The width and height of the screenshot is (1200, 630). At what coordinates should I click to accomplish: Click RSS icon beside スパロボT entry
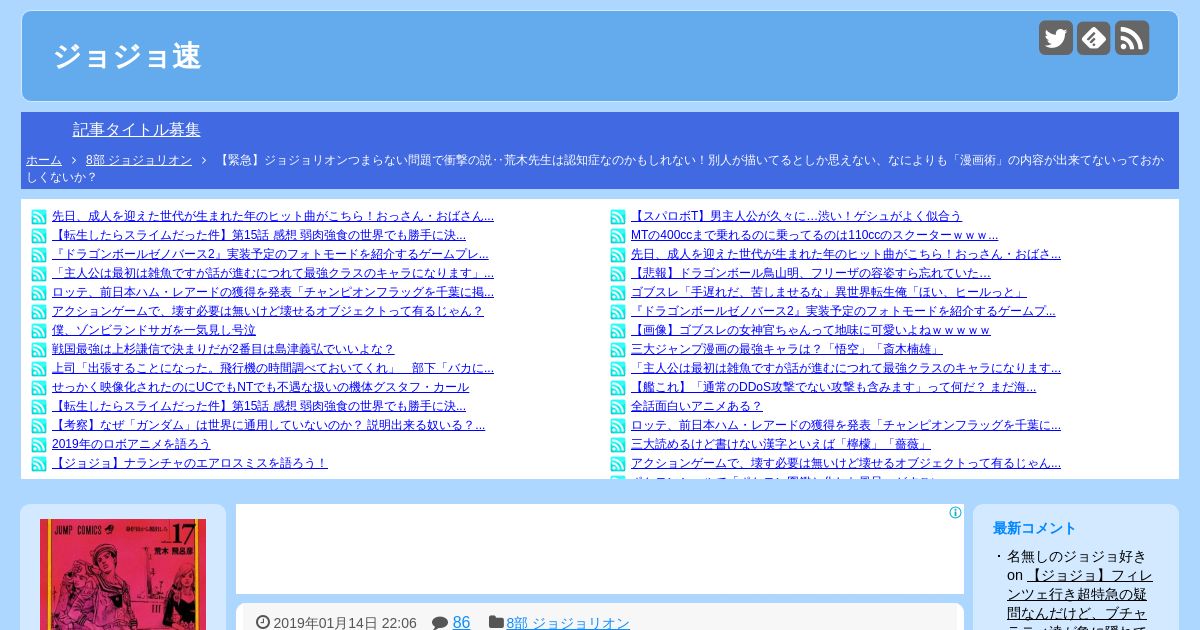tap(618, 217)
